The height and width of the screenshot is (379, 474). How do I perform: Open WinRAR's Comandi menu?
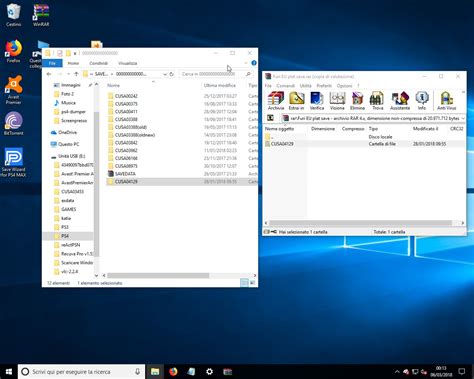click(285, 86)
